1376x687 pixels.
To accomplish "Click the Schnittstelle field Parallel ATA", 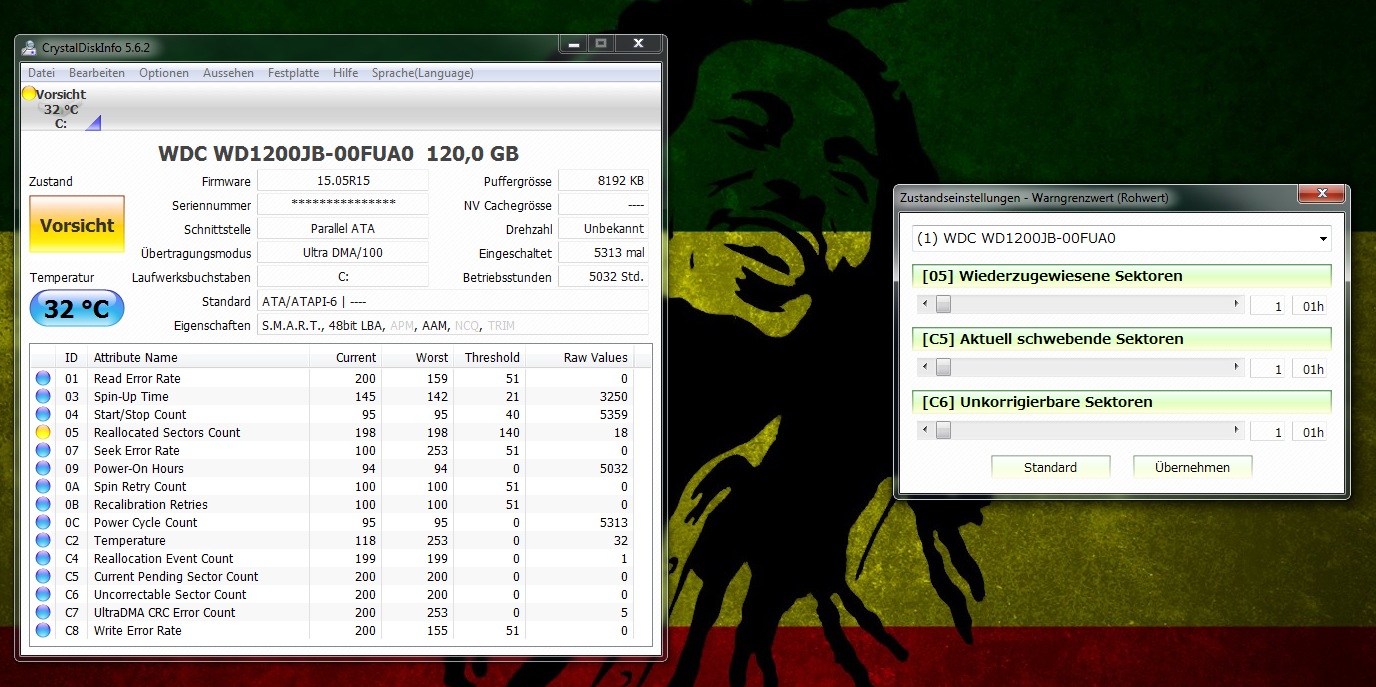I will click(343, 229).
